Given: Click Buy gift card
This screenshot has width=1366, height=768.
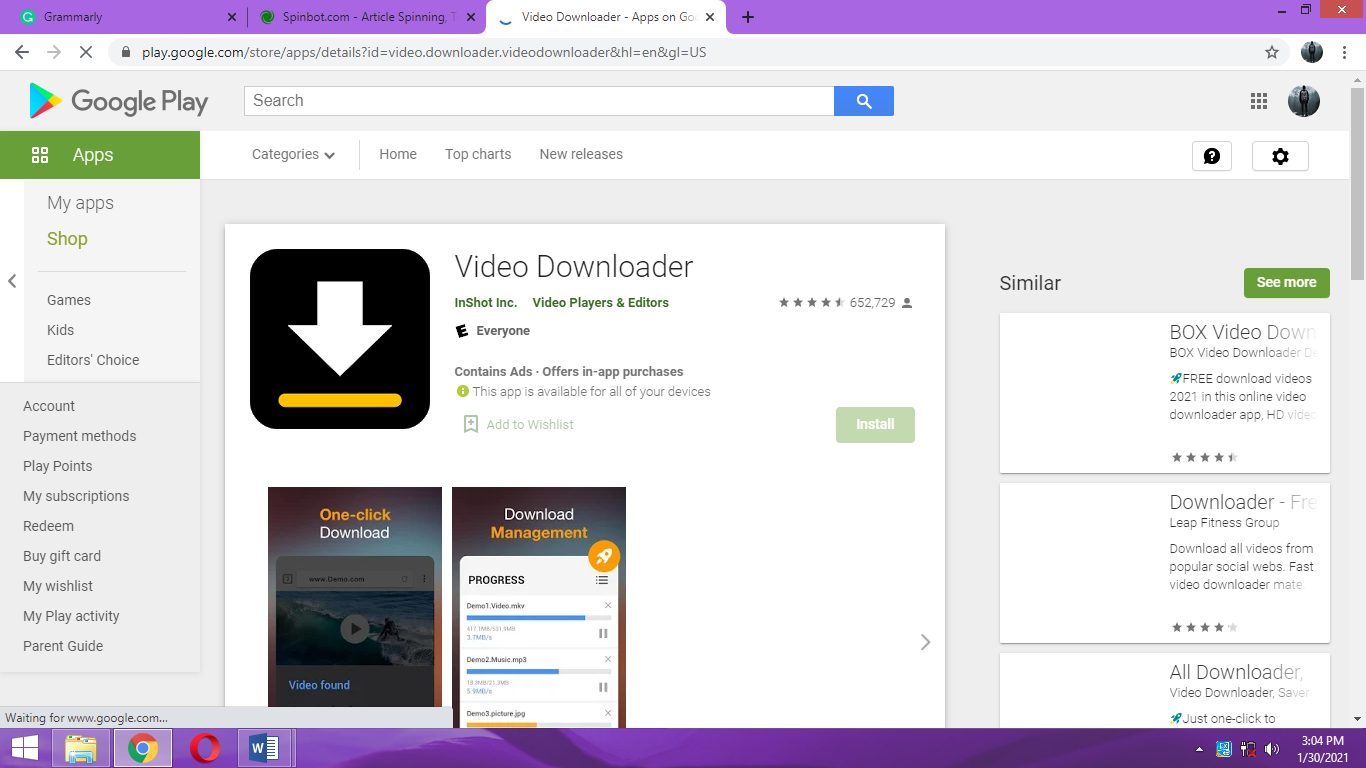Looking at the screenshot, I should 62,556.
